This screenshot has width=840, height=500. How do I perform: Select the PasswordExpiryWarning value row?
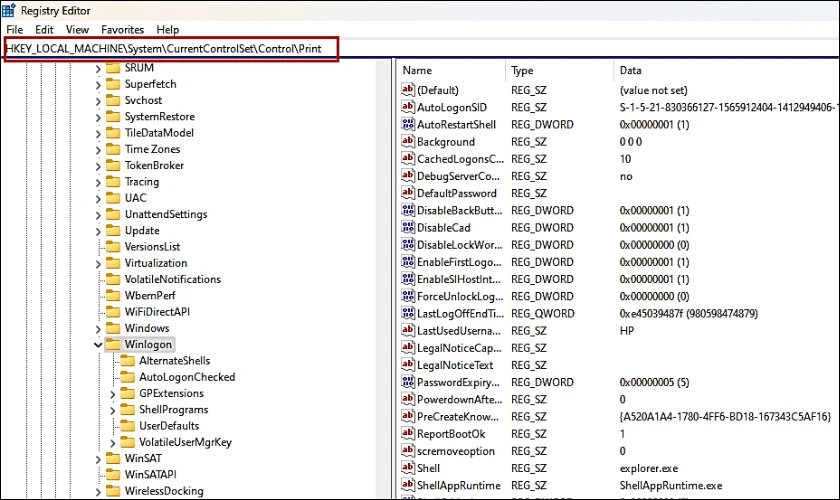tap(616, 382)
